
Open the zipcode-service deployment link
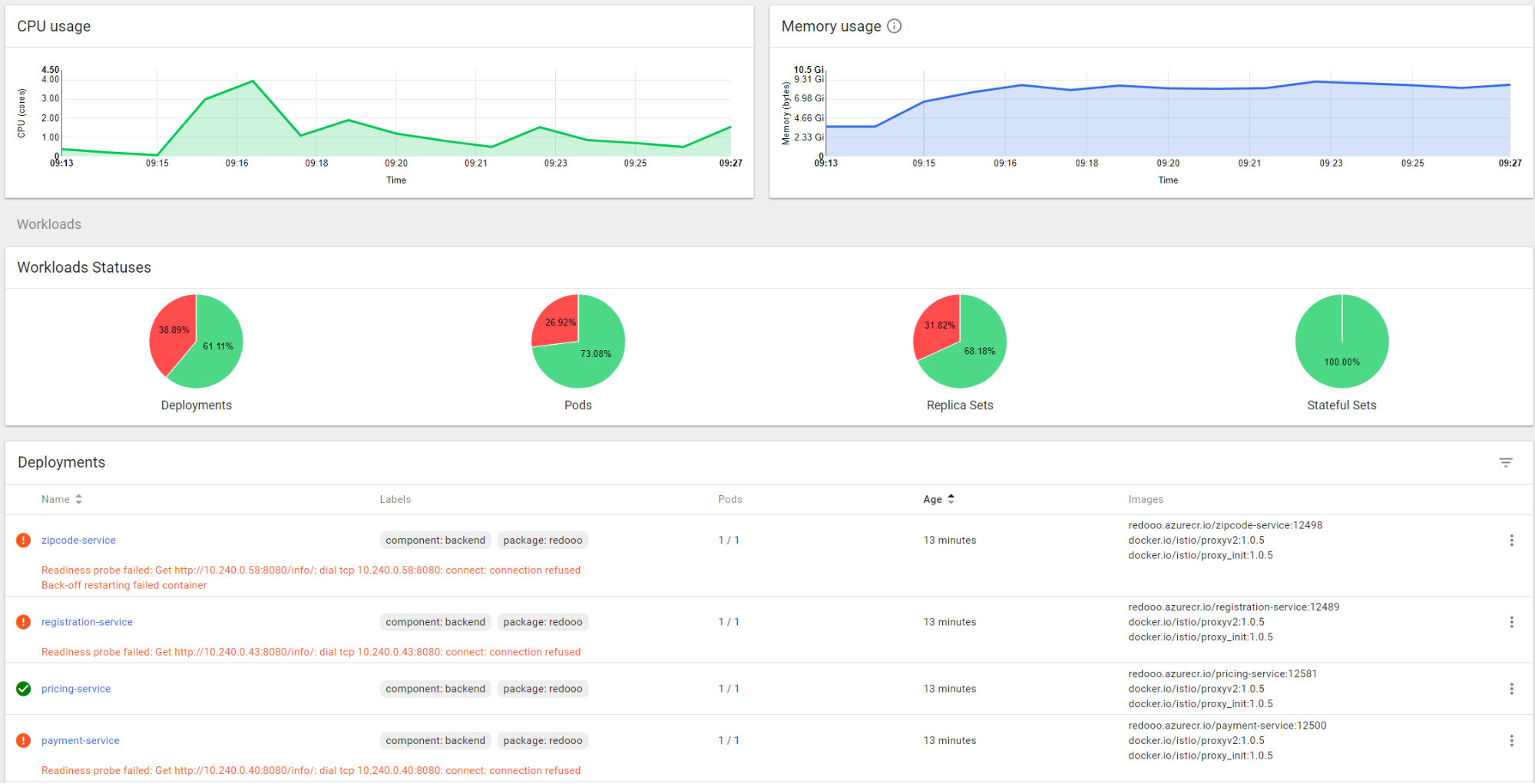click(x=78, y=541)
